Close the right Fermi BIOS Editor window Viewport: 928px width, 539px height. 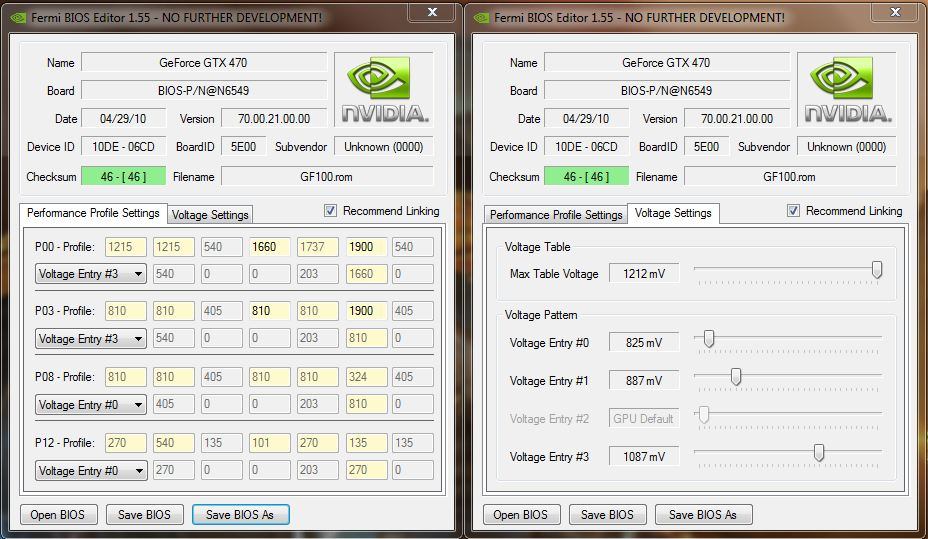point(895,12)
